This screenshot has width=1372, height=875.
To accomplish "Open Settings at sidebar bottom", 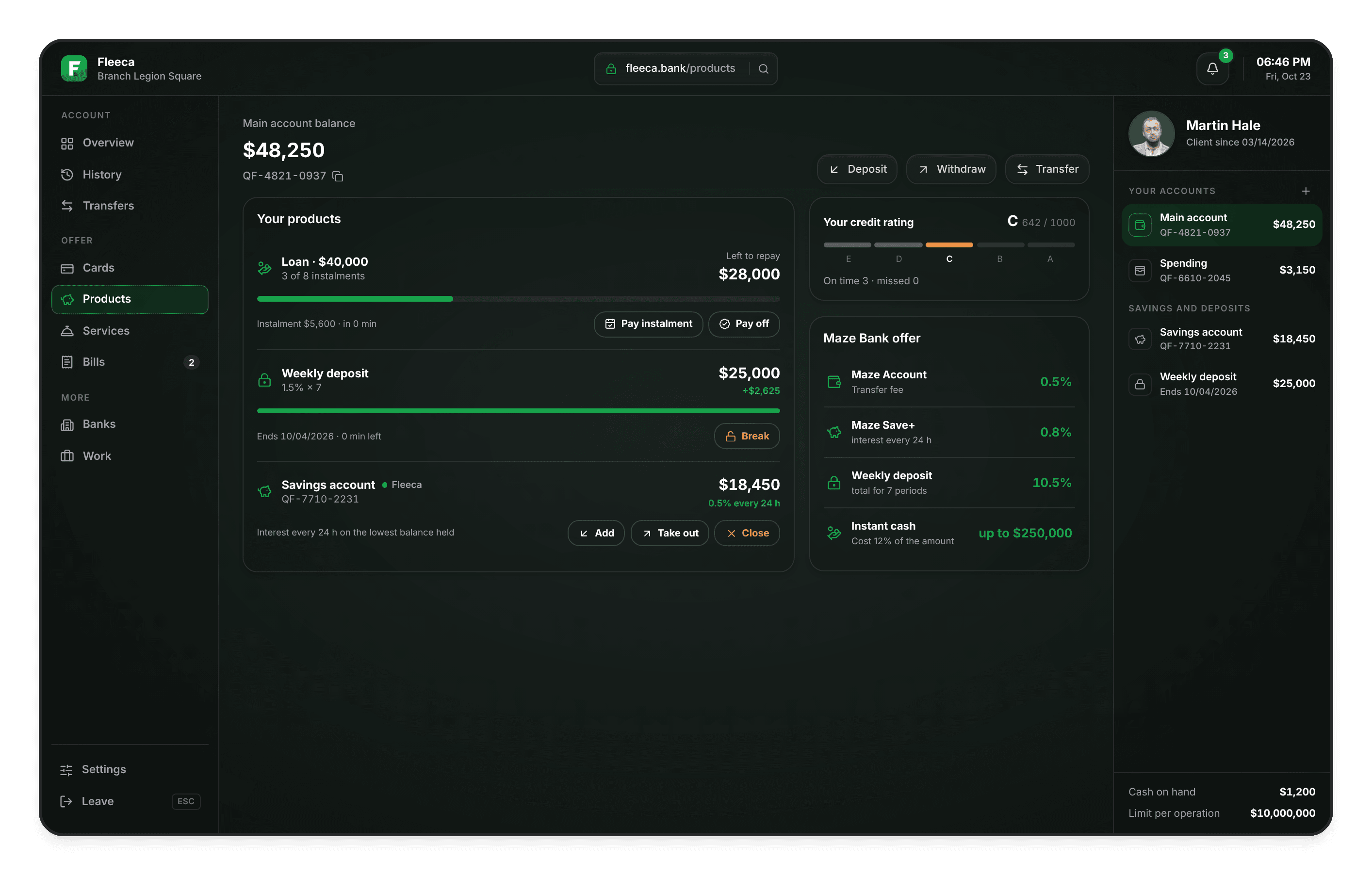I will [130, 770].
